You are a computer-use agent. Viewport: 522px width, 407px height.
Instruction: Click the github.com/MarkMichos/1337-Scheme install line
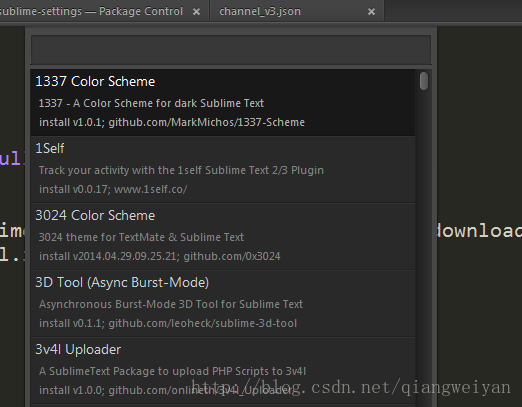[x=172, y=122]
